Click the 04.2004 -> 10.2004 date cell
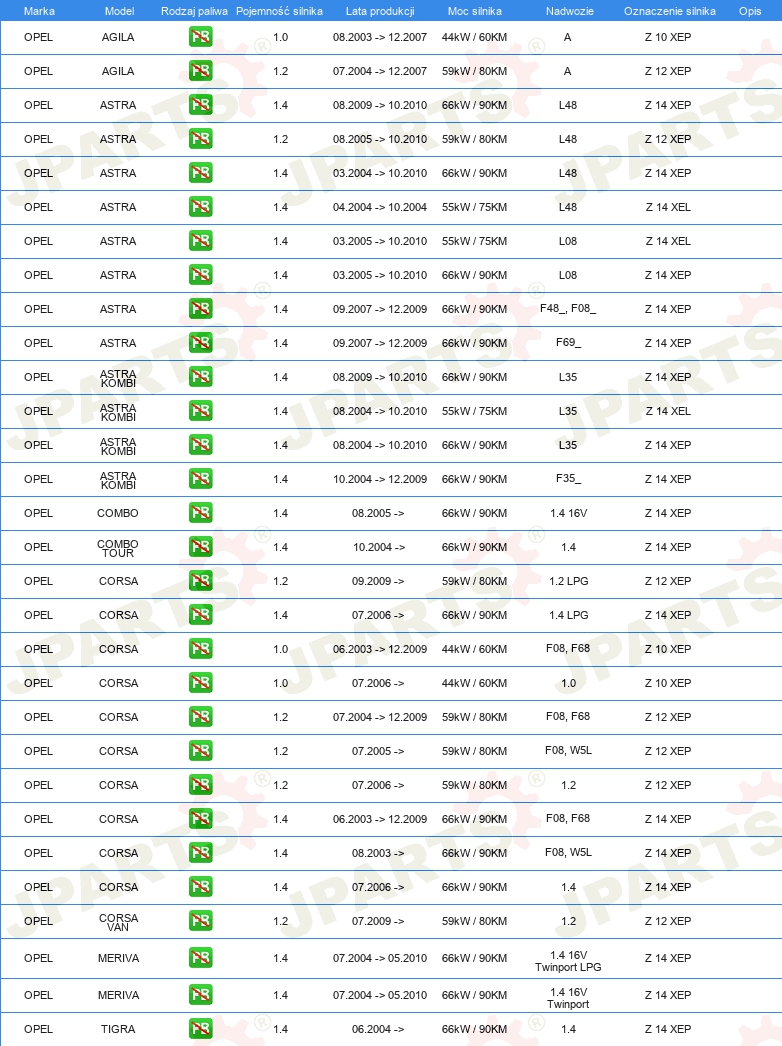 pyautogui.click(x=380, y=207)
